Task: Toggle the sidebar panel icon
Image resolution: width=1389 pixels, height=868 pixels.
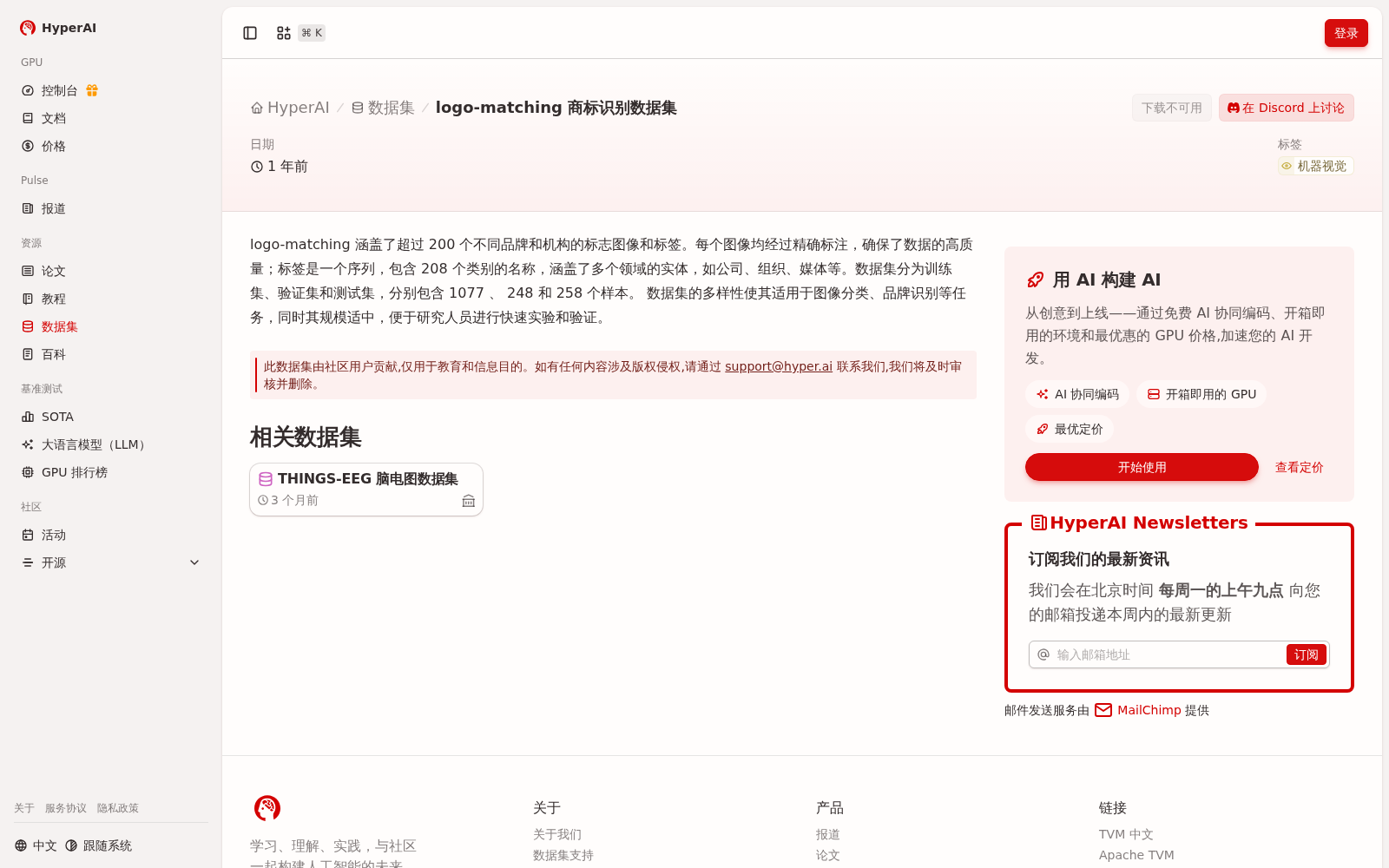Action: pyautogui.click(x=250, y=33)
